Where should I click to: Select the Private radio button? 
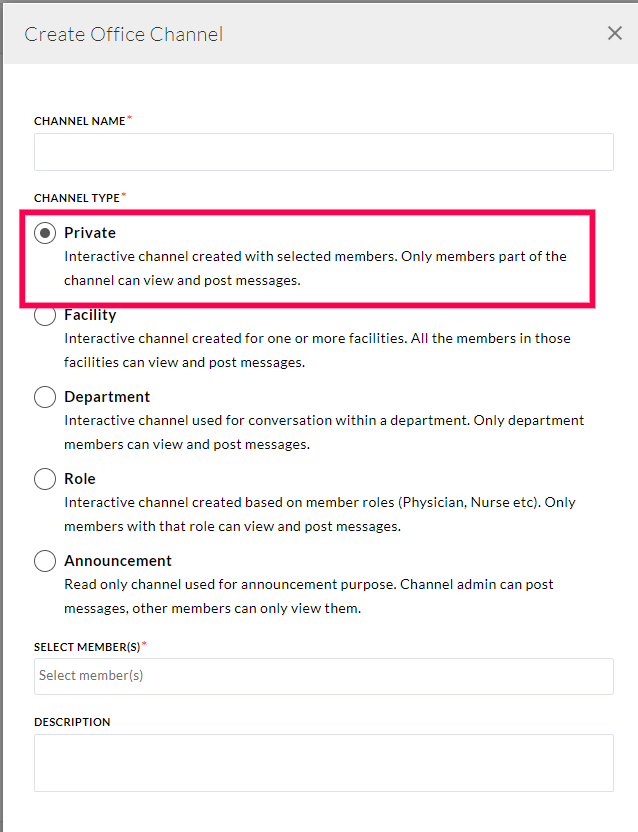tap(45, 233)
